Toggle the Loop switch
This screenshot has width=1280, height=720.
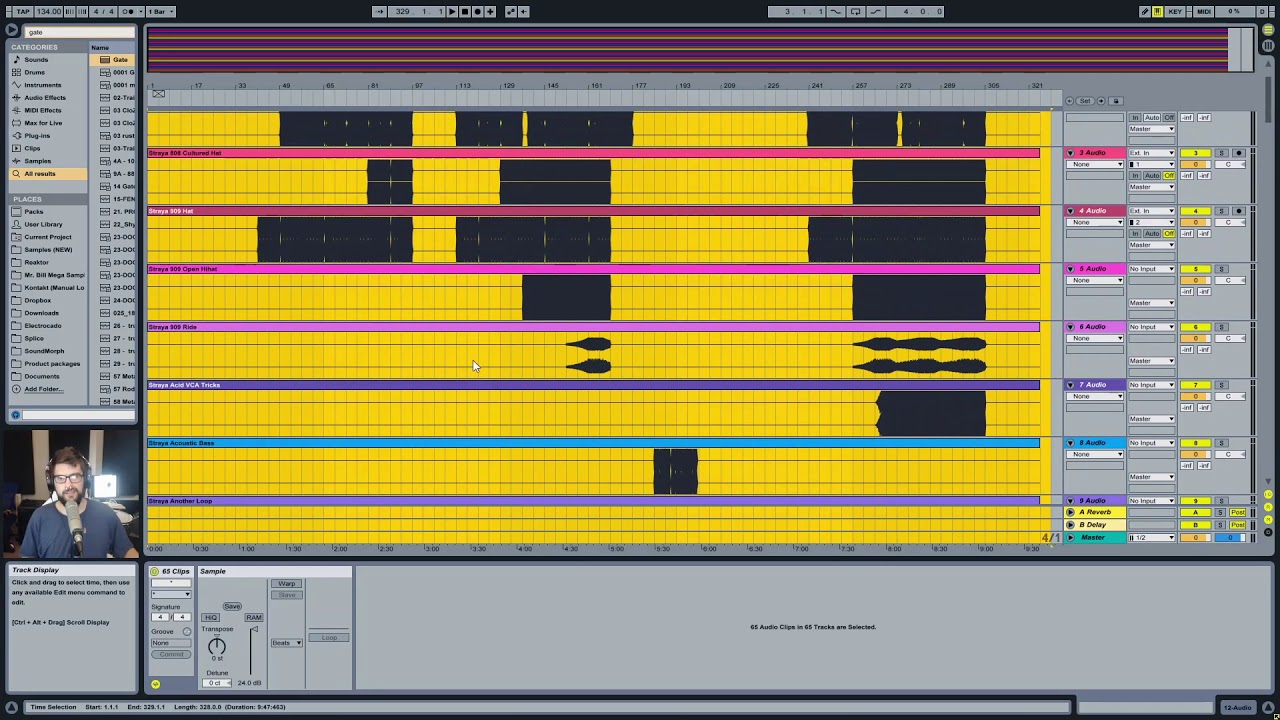click(855, 11)
